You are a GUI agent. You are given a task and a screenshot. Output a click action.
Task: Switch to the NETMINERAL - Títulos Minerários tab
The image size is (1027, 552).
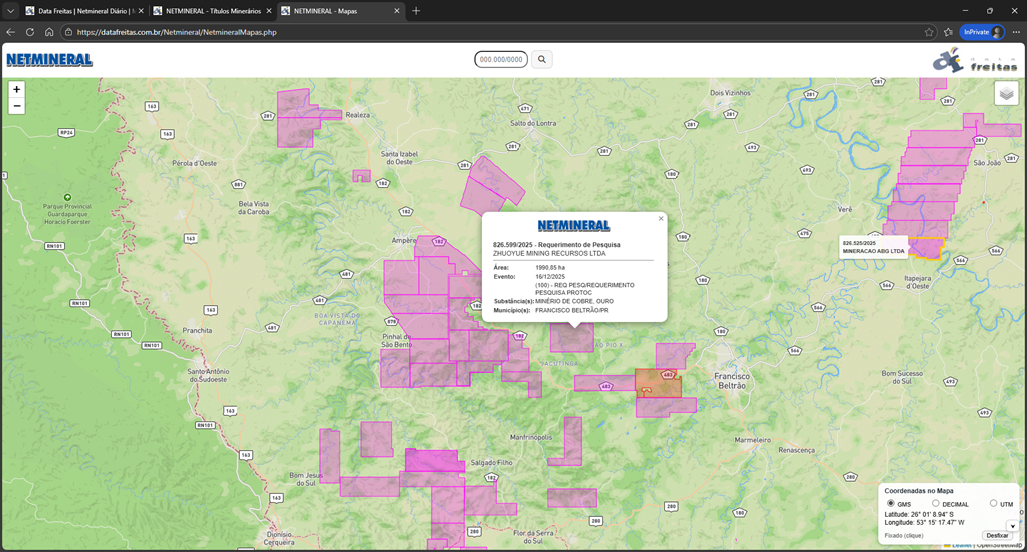click(x=206, y=11)
